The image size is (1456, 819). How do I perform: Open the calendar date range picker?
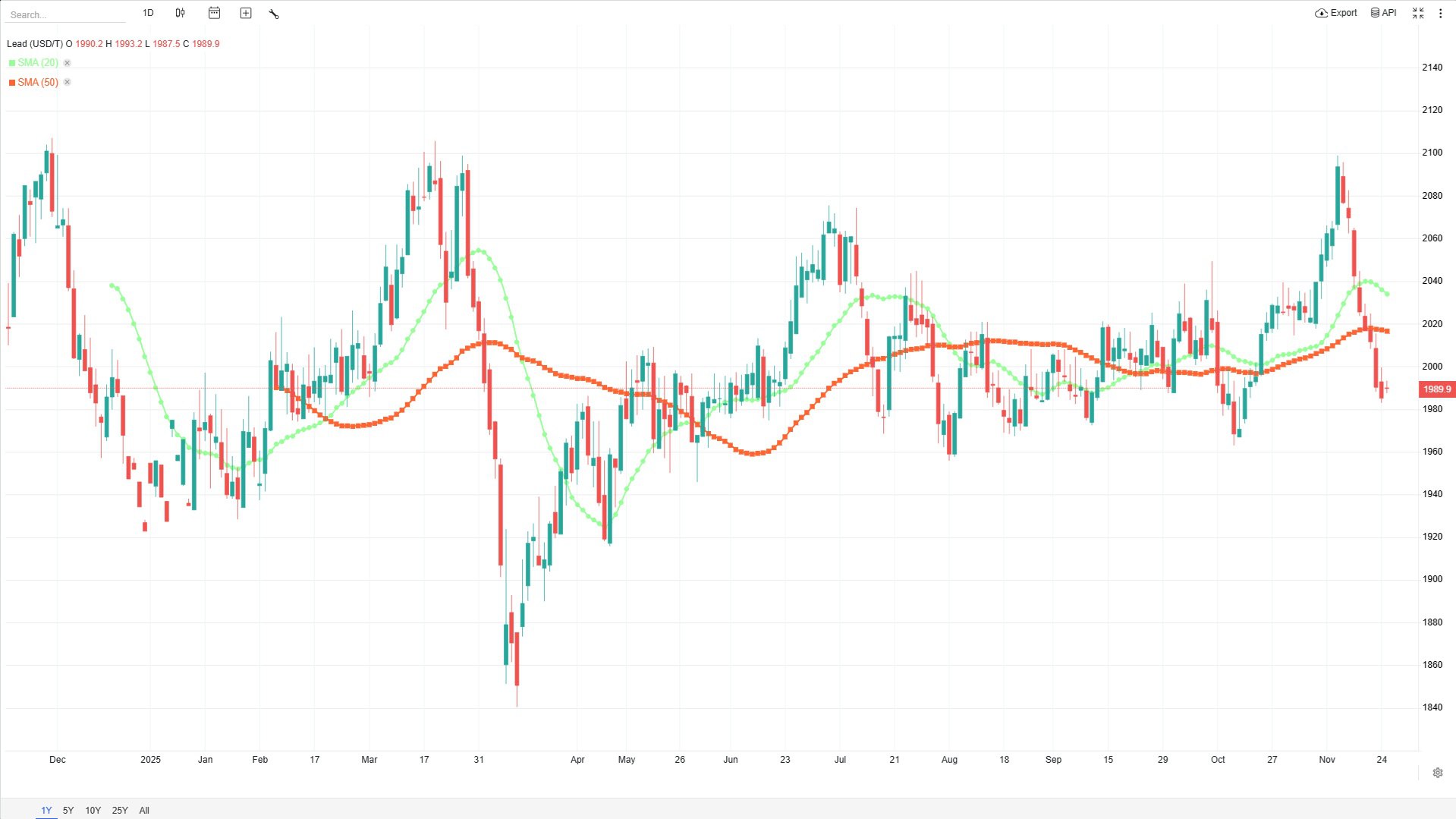pyautogui.click(x=214, y=13)
